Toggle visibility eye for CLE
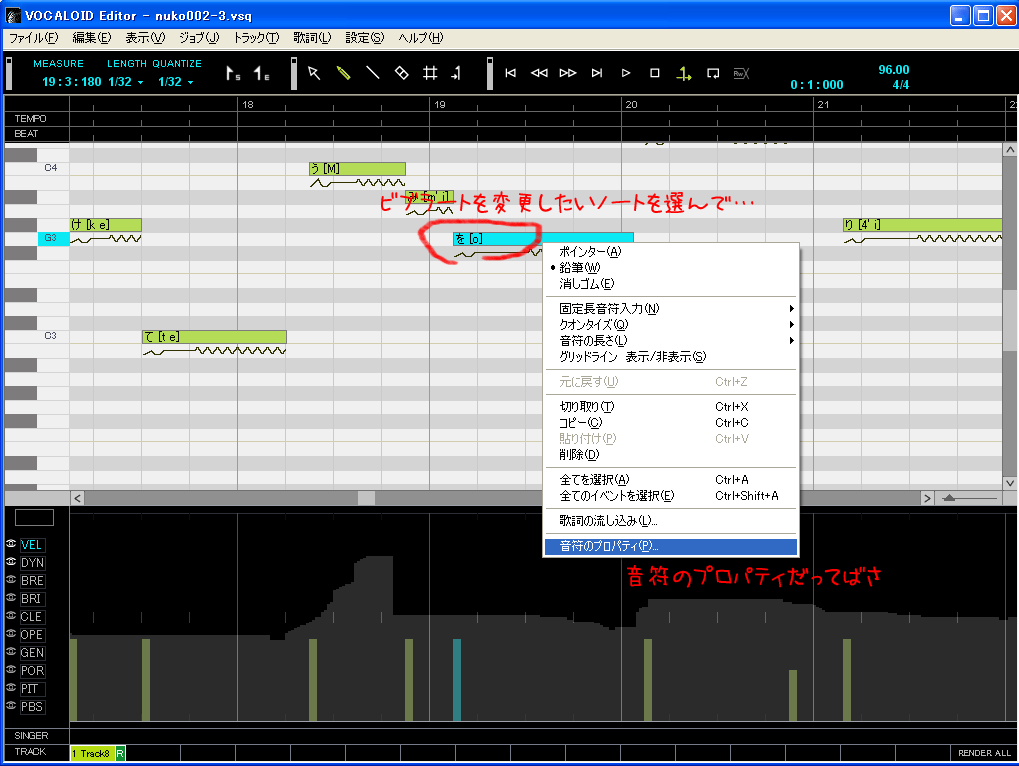 pos(11,615)
